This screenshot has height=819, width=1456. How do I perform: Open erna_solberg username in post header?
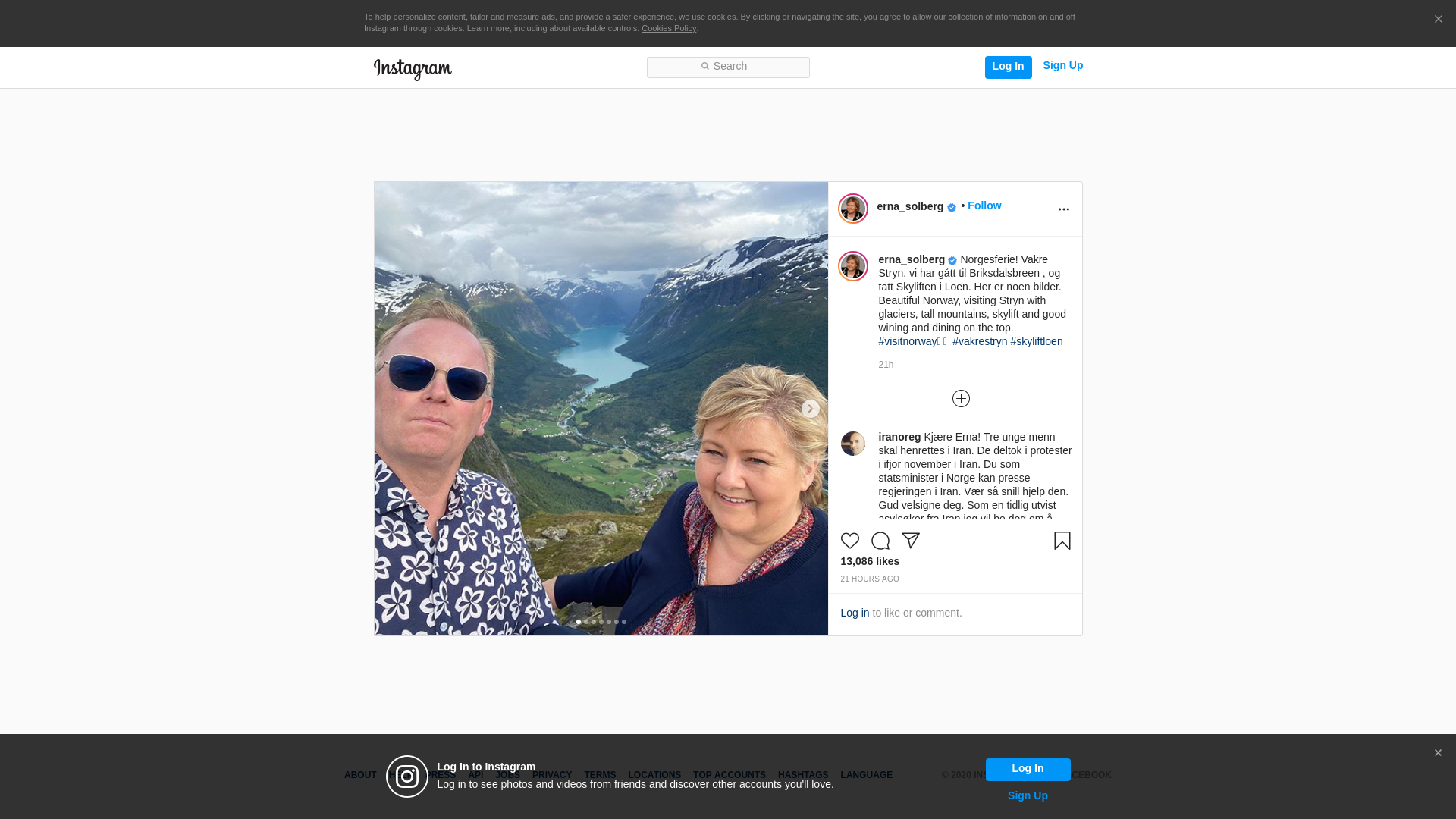point(910,206)
